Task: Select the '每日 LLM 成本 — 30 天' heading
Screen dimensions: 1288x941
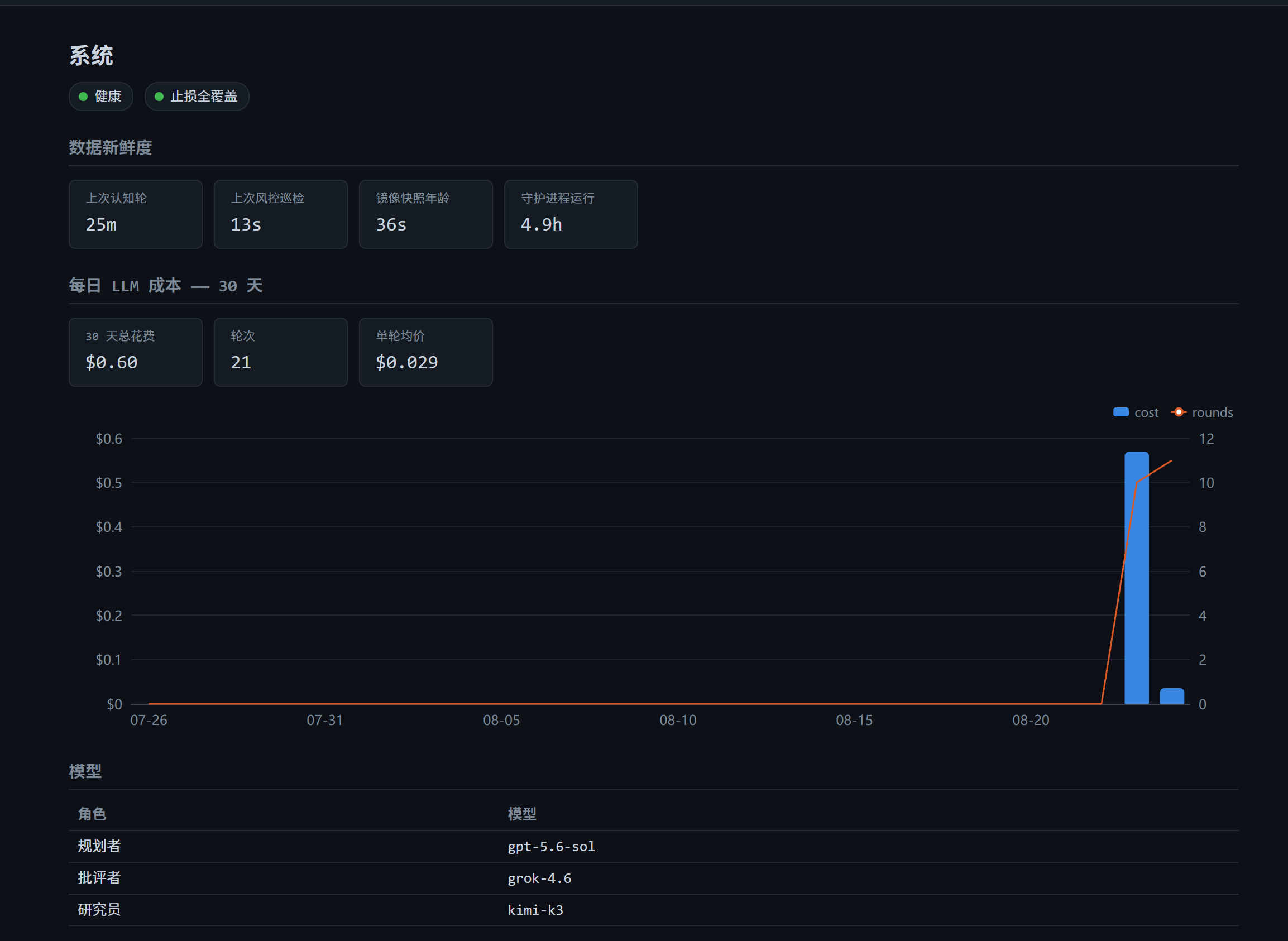Action: coord(166,285)
